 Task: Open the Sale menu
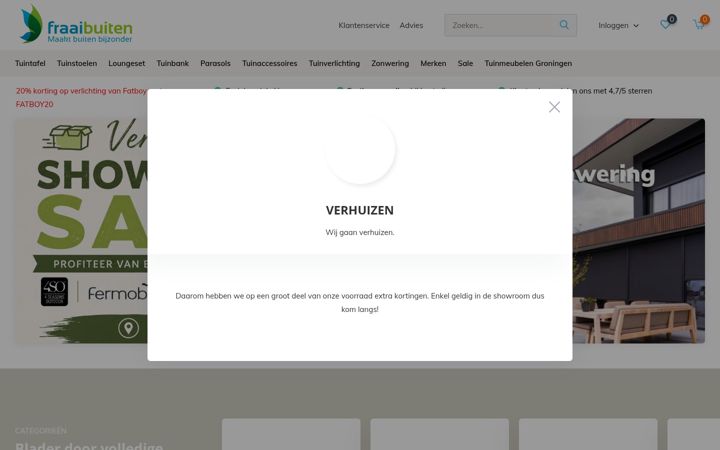(x=465, y=63)
